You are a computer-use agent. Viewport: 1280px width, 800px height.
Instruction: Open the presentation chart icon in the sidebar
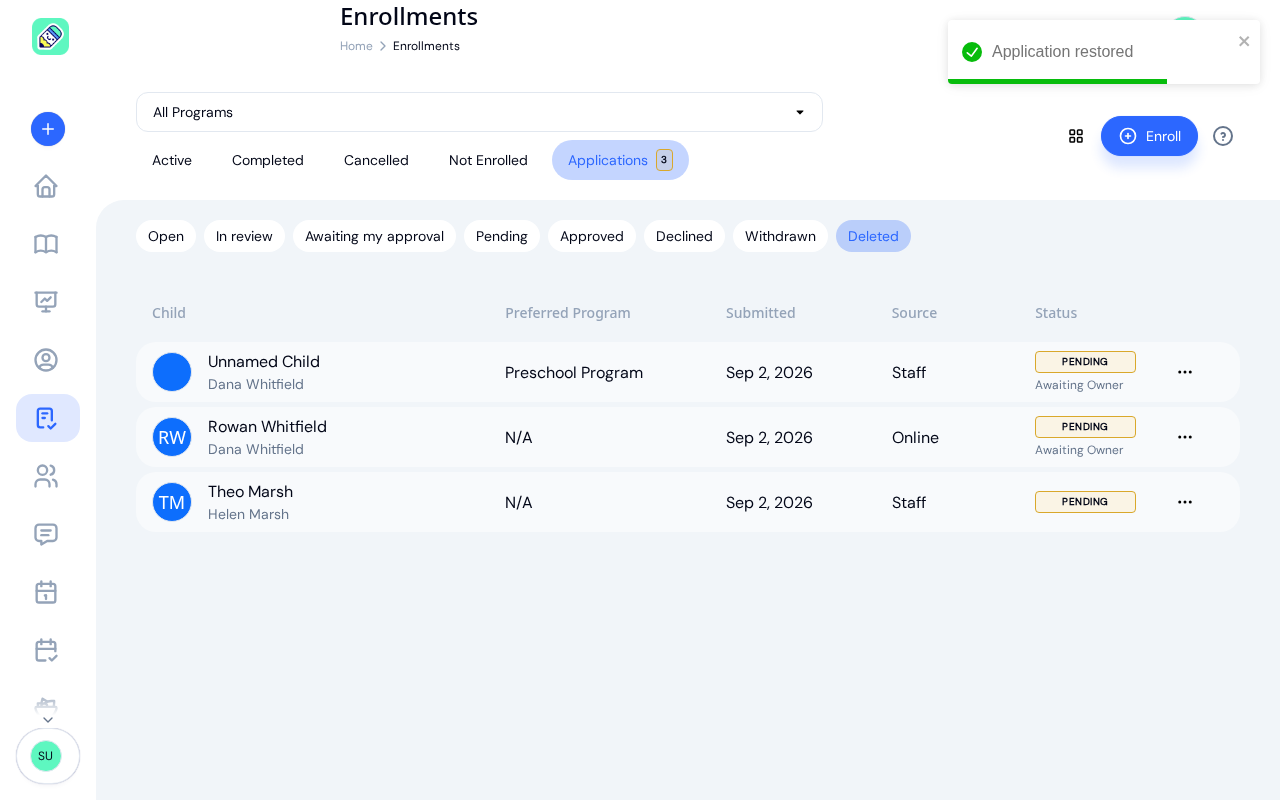click(x=46, y=302)
